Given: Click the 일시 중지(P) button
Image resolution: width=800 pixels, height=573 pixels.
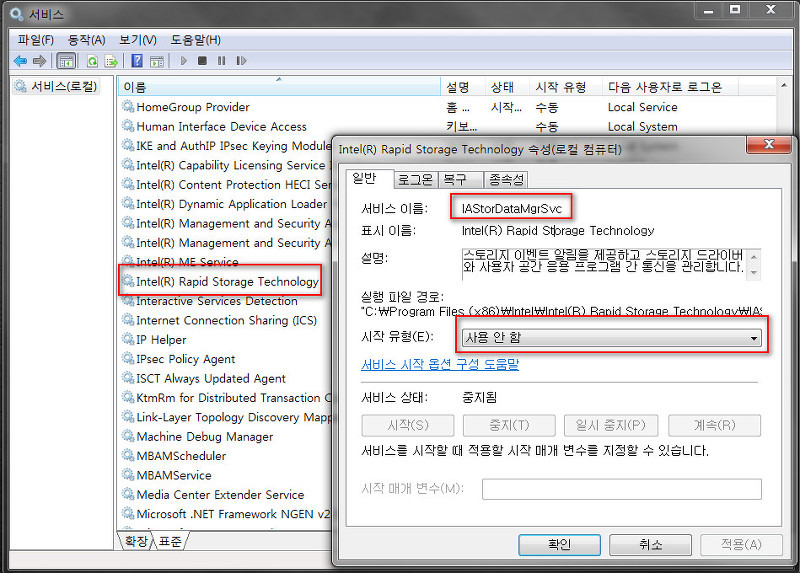Looking at the screenshot, I should pos(611,425).
